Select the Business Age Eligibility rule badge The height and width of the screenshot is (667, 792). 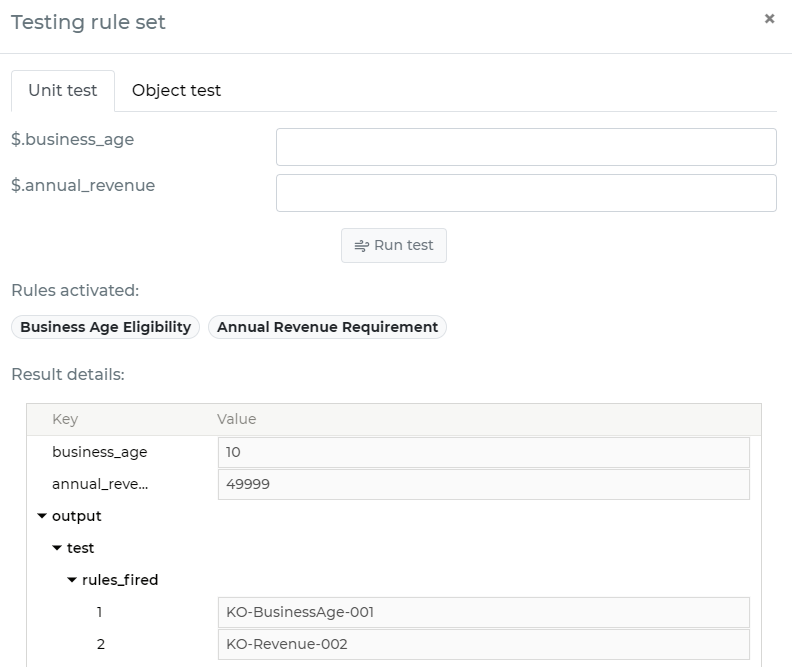click(x=106, y=327)
